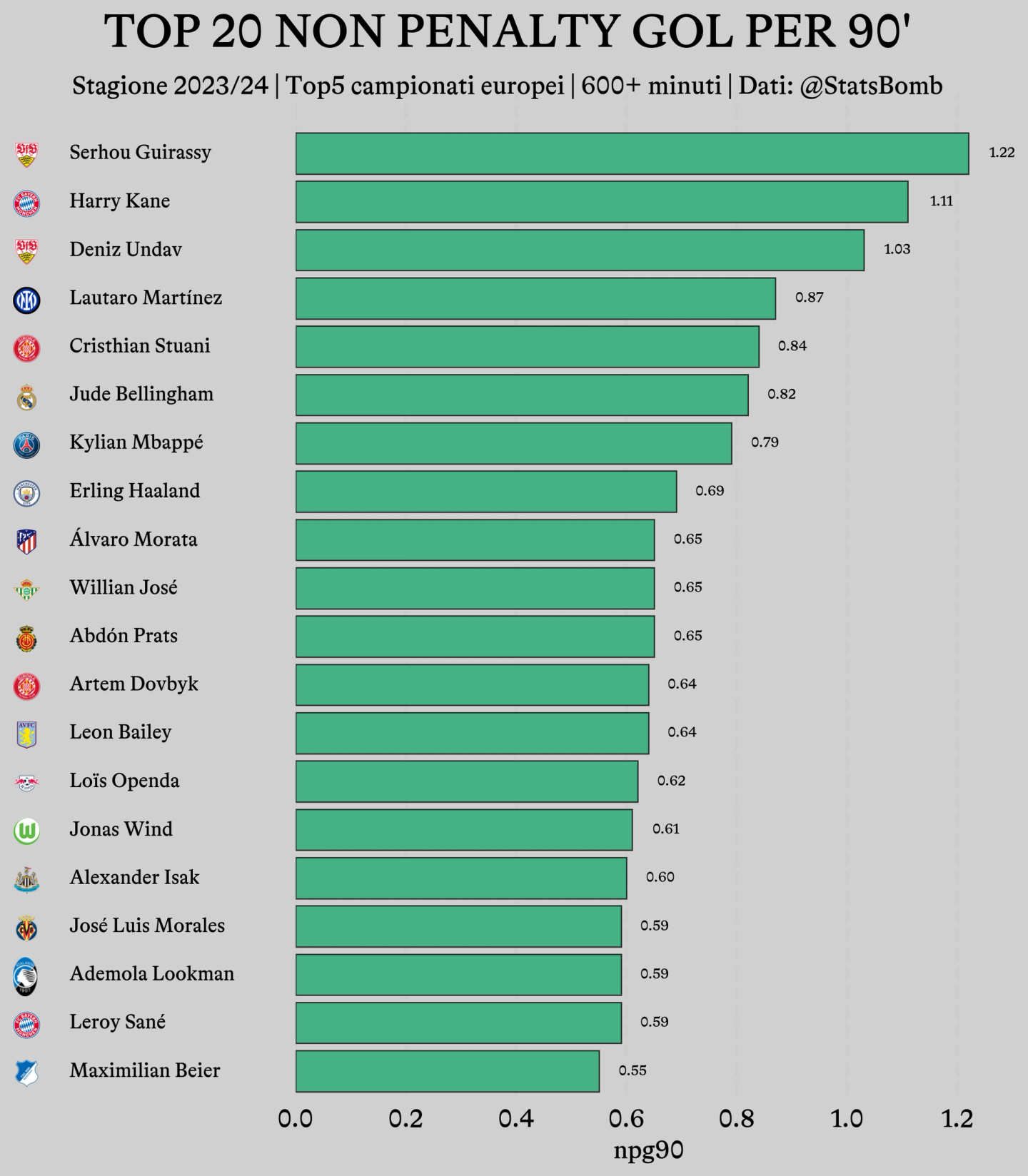Click the Manchester City crest beside Erling Haaland

[x=26, y=493]
